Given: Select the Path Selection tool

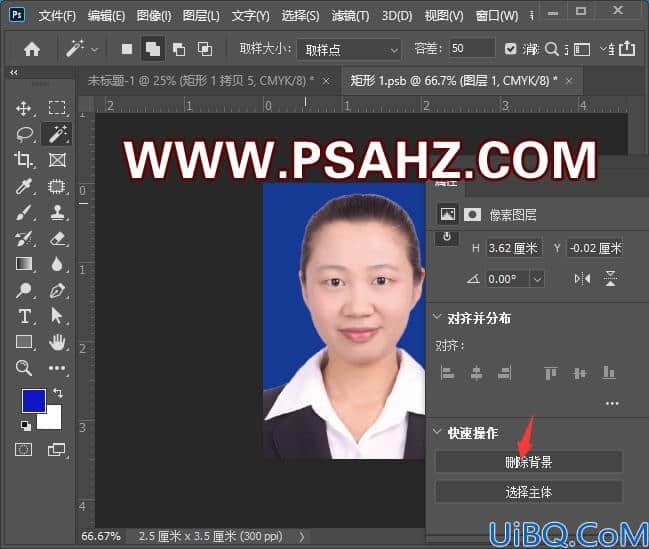Looking at the screenshot, I should click(x=57, y=316).
